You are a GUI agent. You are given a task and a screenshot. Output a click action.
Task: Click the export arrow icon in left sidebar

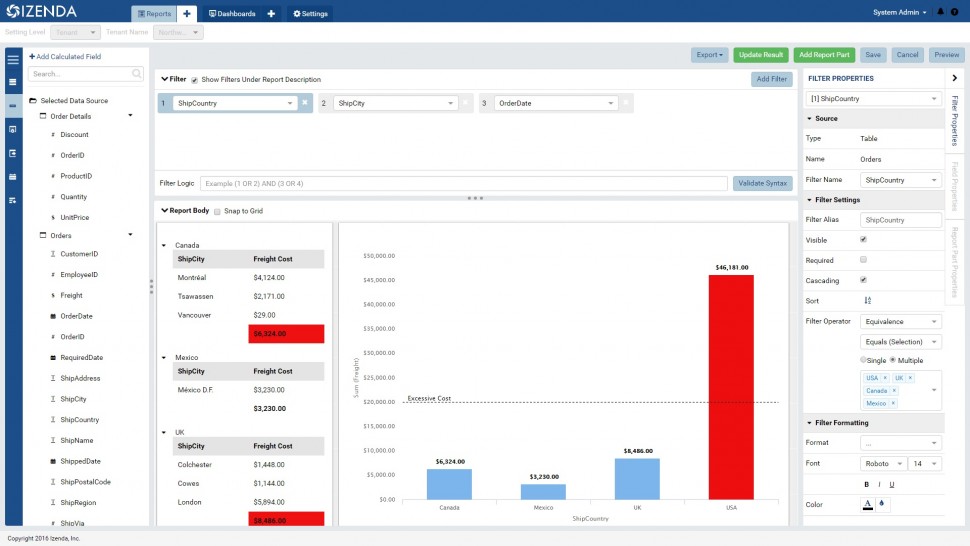[12, 153]
